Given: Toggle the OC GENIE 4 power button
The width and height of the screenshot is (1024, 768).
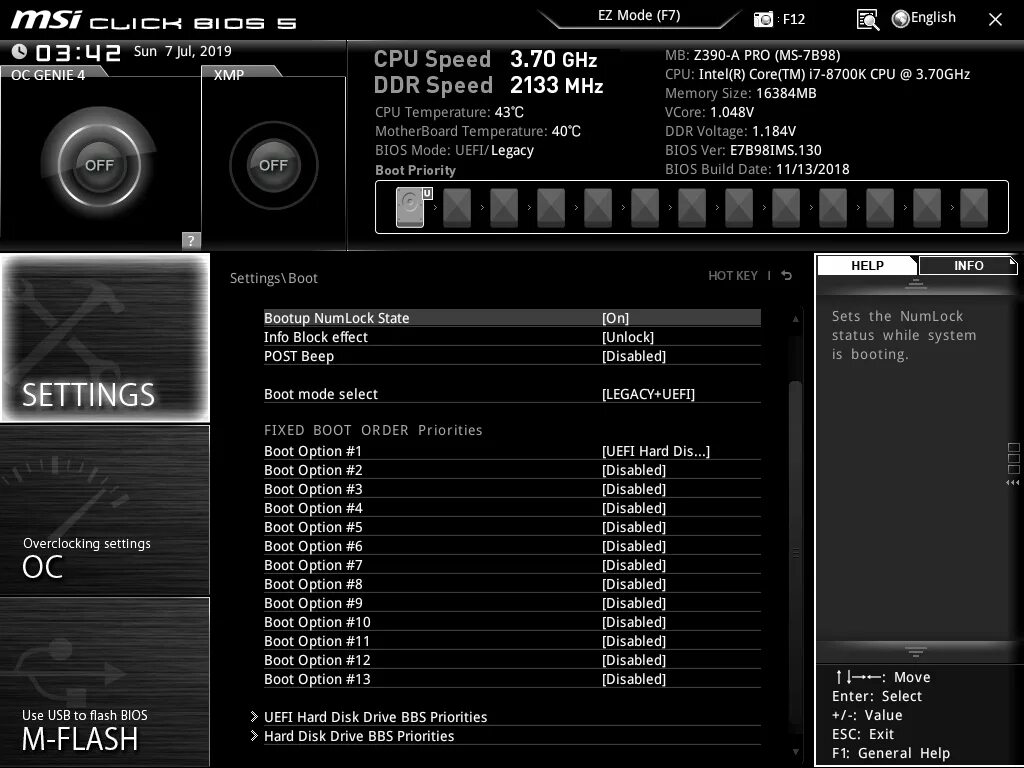Looking at the screenshot, I should pyautogui.click(x=99, y=165).
